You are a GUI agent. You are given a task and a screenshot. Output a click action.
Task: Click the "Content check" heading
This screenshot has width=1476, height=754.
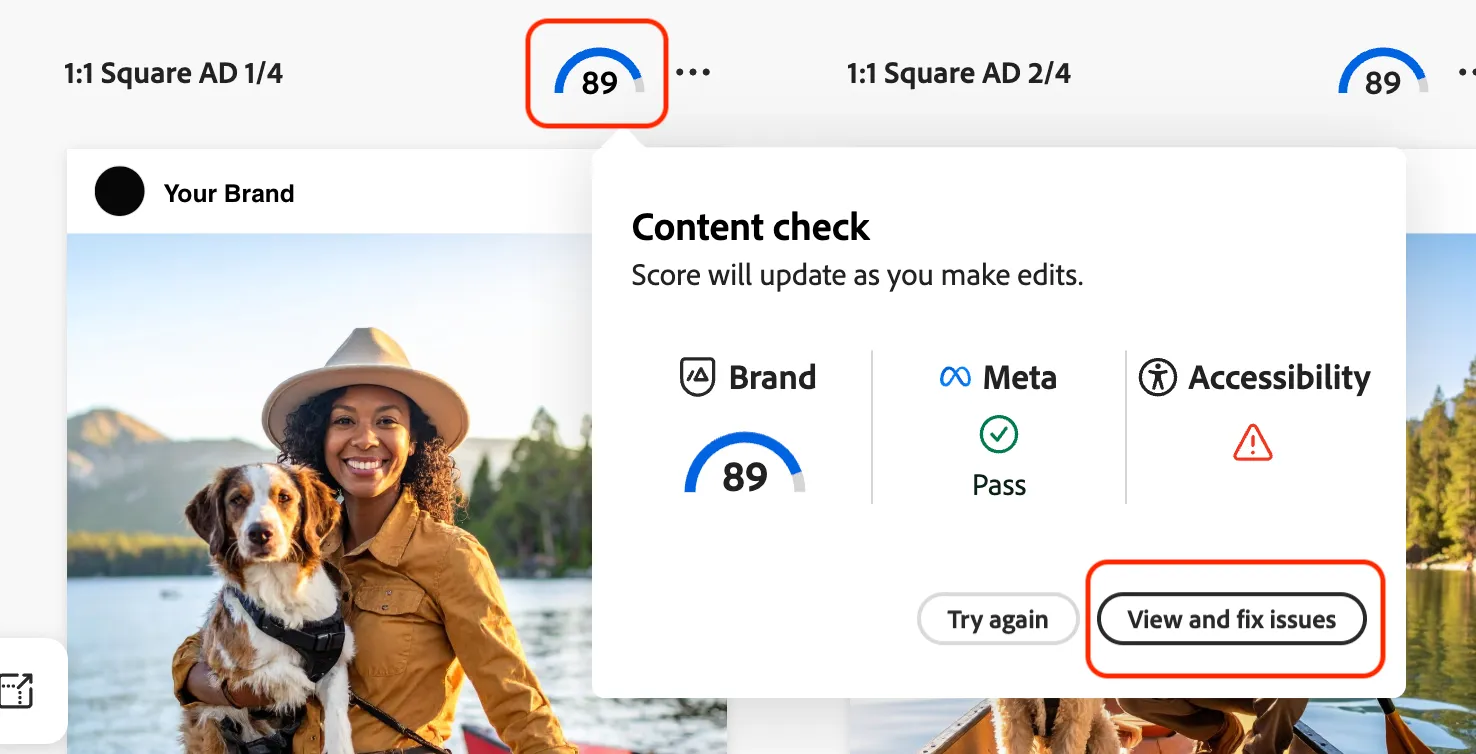pyautogui.click(x=751, y=227)
